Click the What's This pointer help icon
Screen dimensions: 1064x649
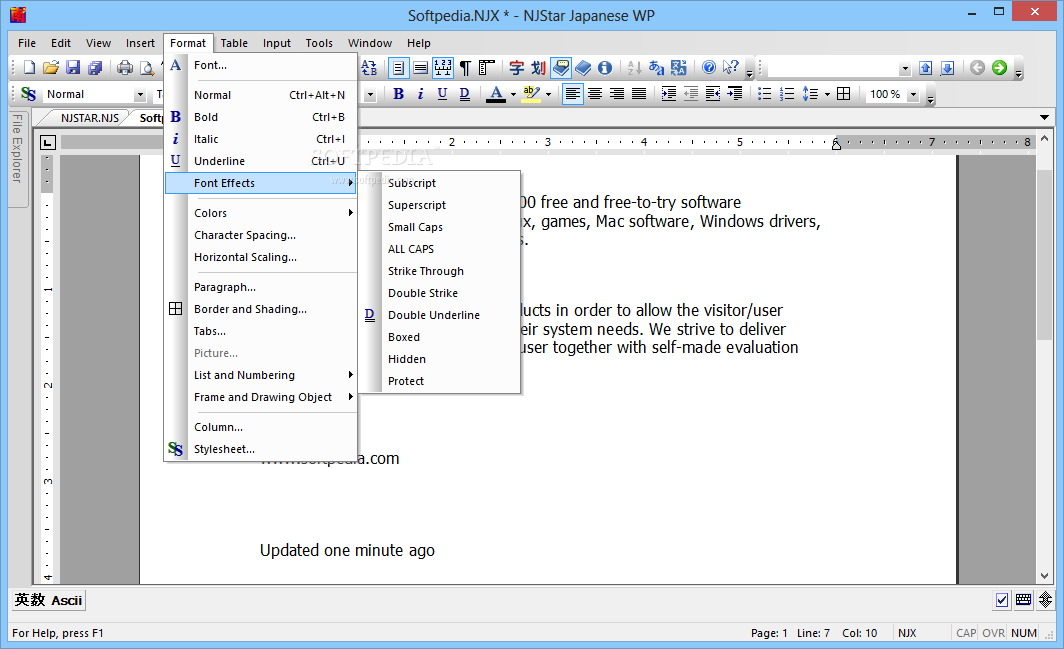pyautogui.click(x=731, y=67)
